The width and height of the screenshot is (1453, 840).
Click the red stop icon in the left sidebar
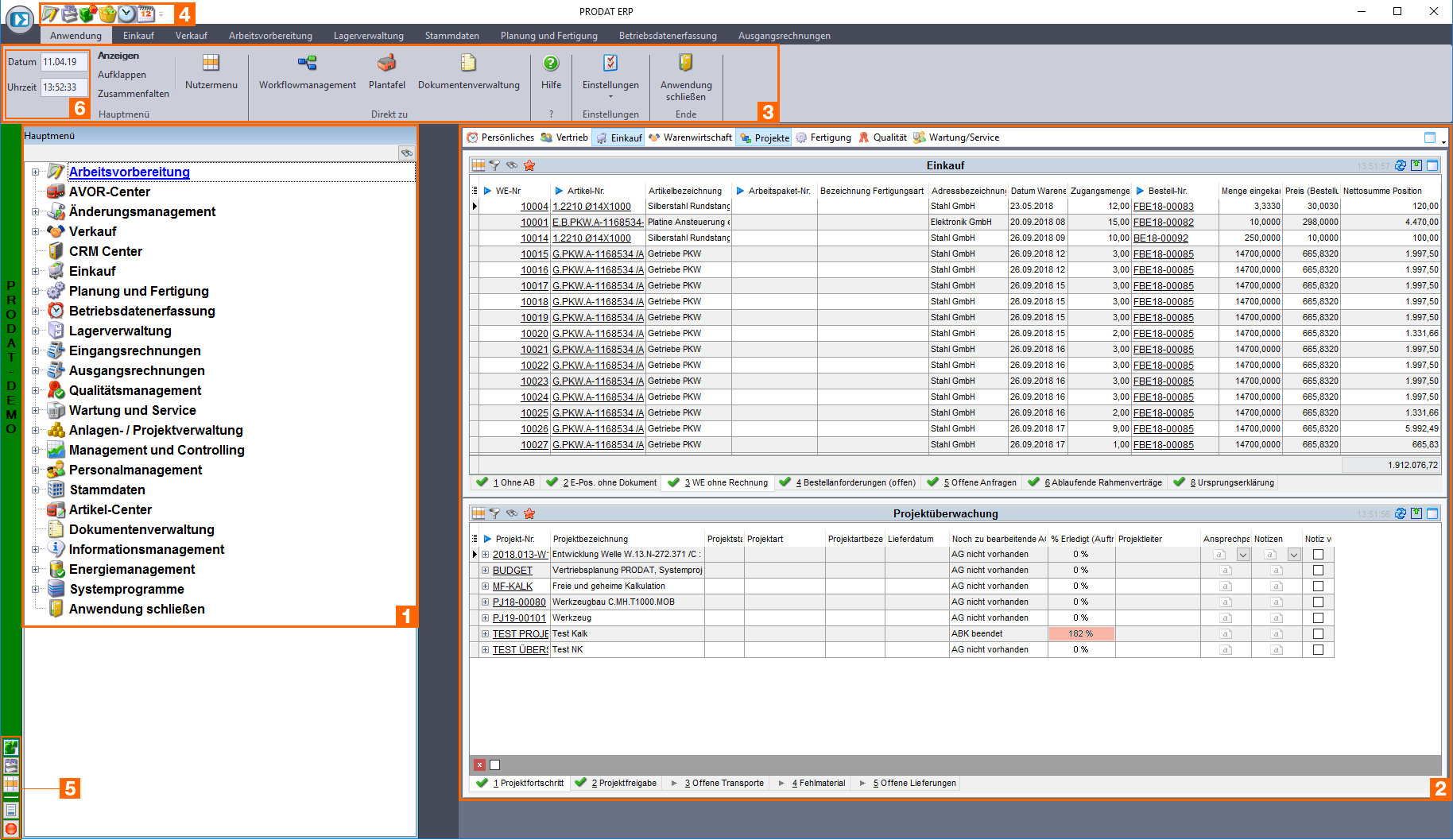pyautogui.click(x=11, y=829)
